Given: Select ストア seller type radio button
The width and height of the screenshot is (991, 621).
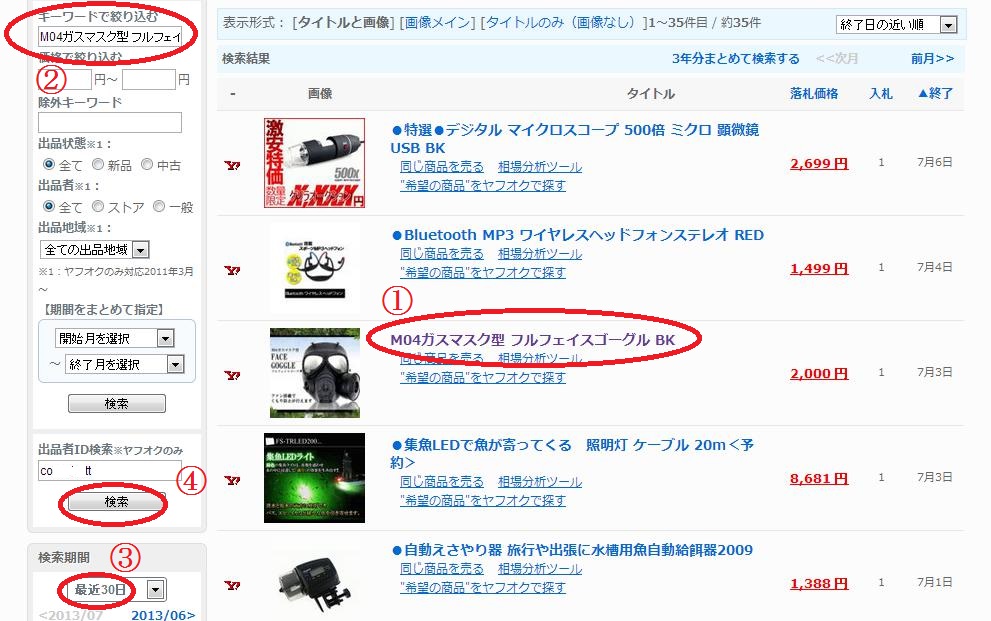Looking at the screenshot, I should (98, 206).
